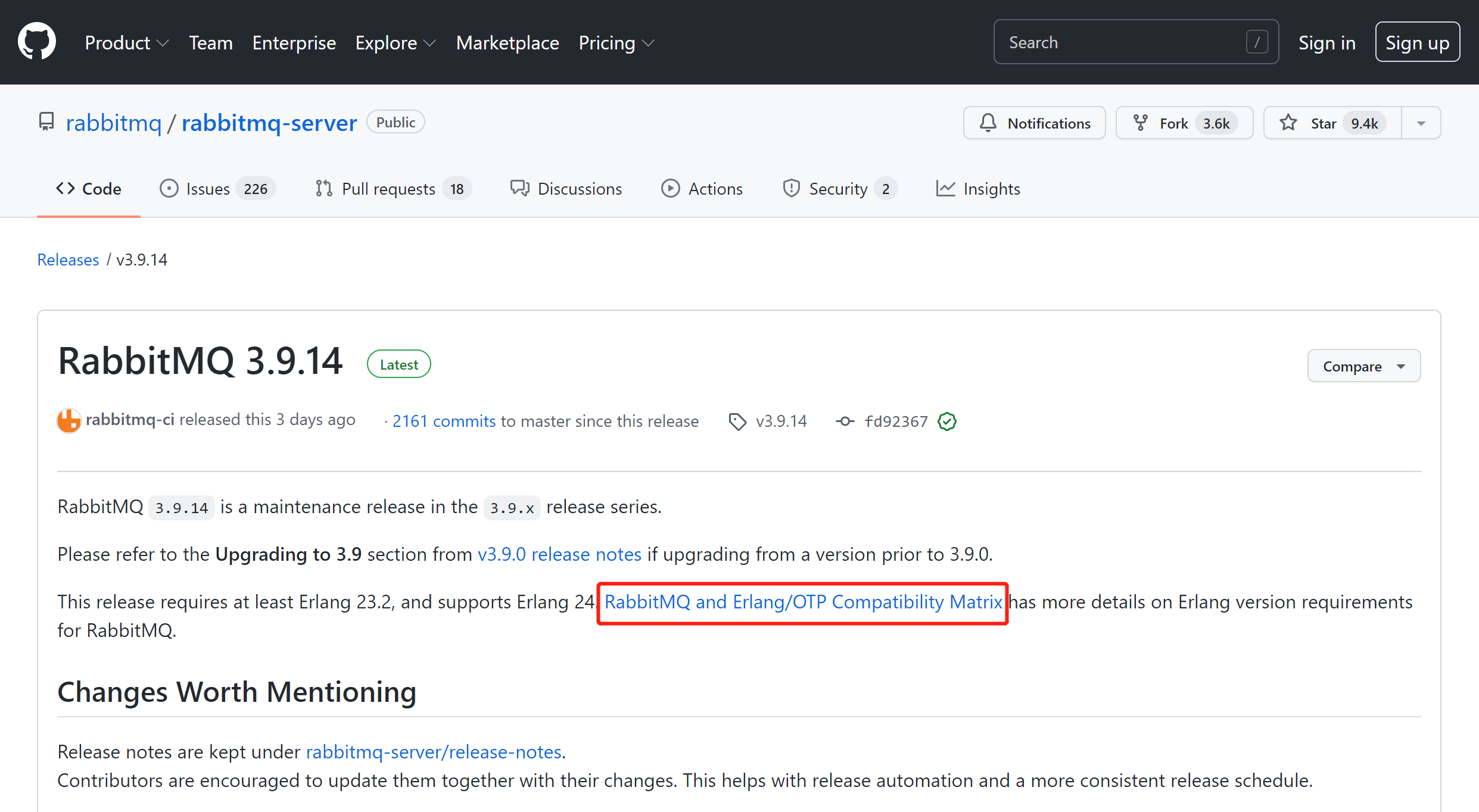Click the pull requests count badge 18
The width and height of the screenshot is (1479, 812).
[456, 189]
